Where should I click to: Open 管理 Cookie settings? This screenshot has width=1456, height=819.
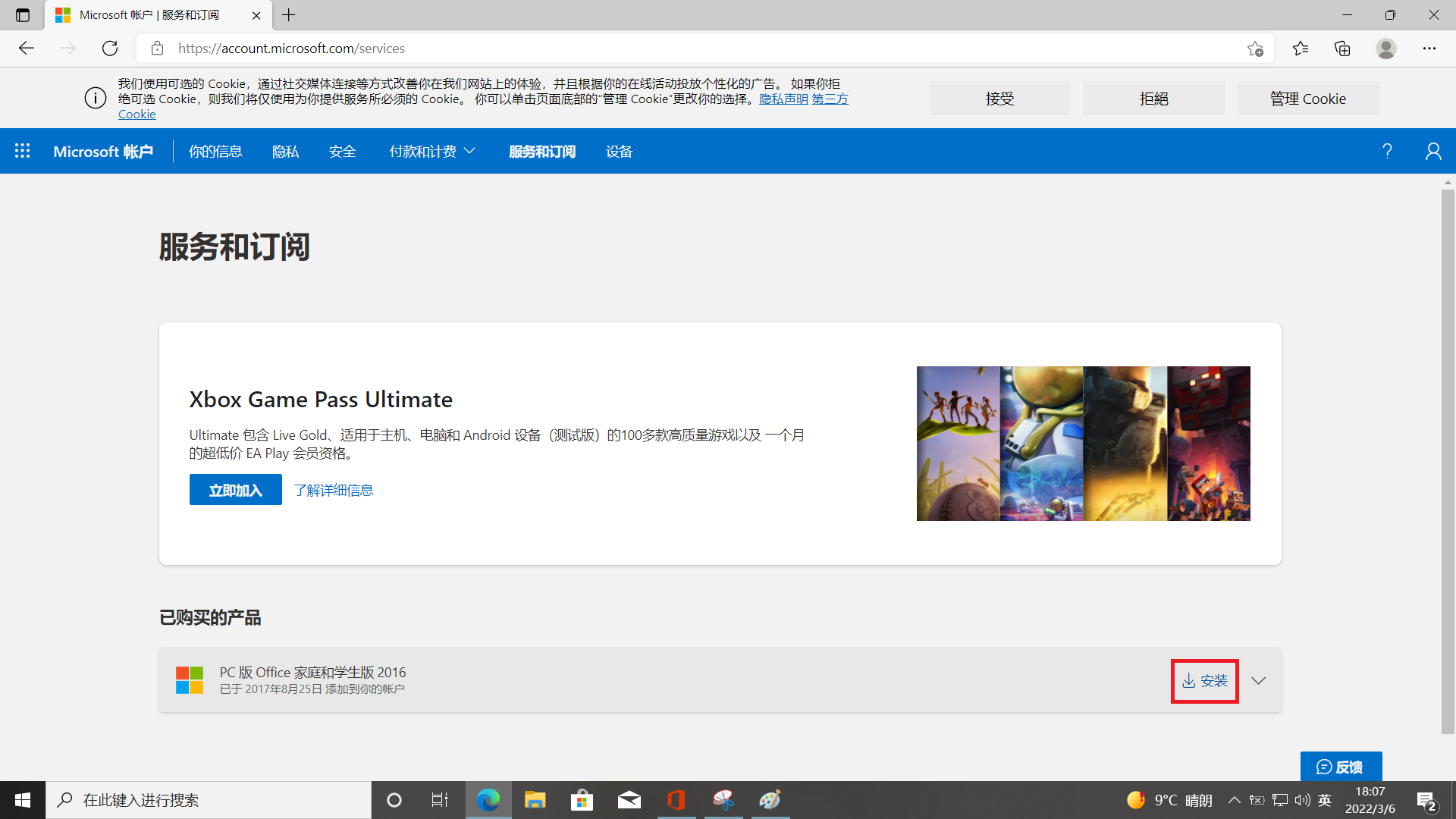coord(1308,99)
